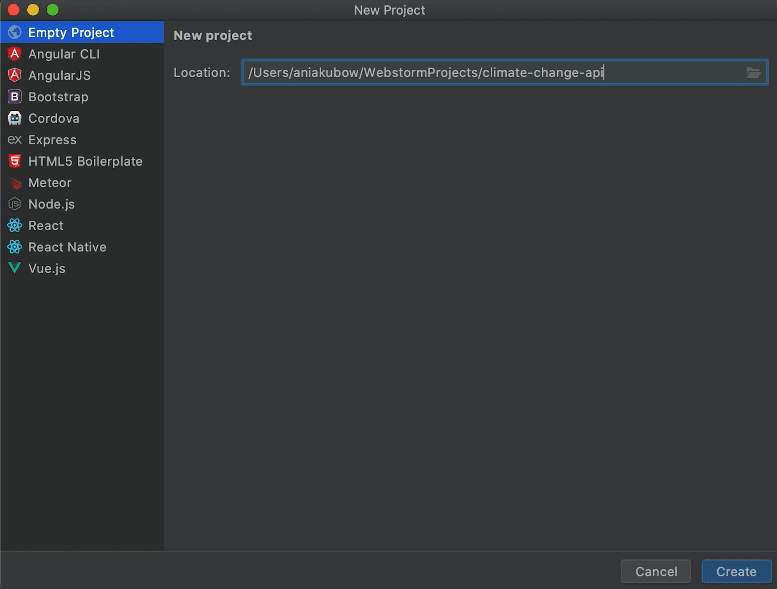Click the Vue.js V icon

click(x=14, y=268)
